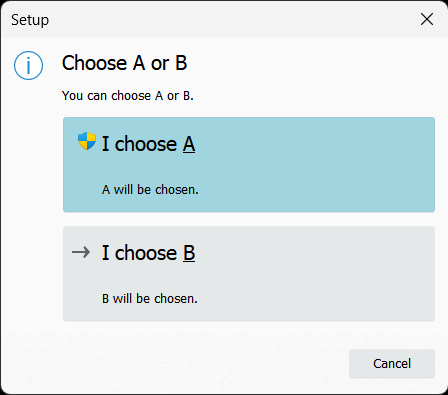Click the Cancel button
The height and width of the screenshot is (395, 448).
392,363
